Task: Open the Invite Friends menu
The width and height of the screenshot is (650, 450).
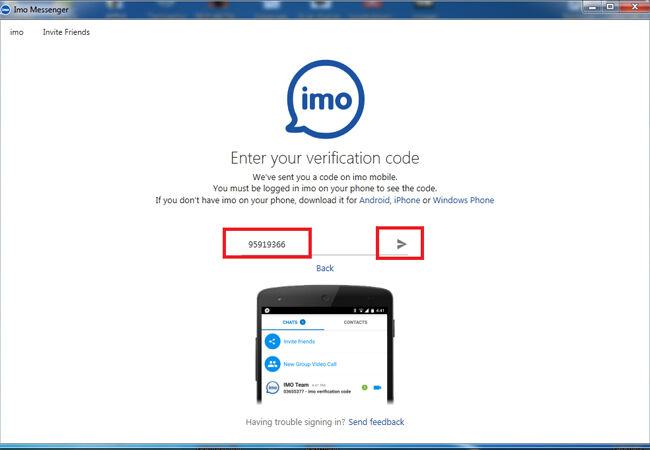Action: [66, 32]
